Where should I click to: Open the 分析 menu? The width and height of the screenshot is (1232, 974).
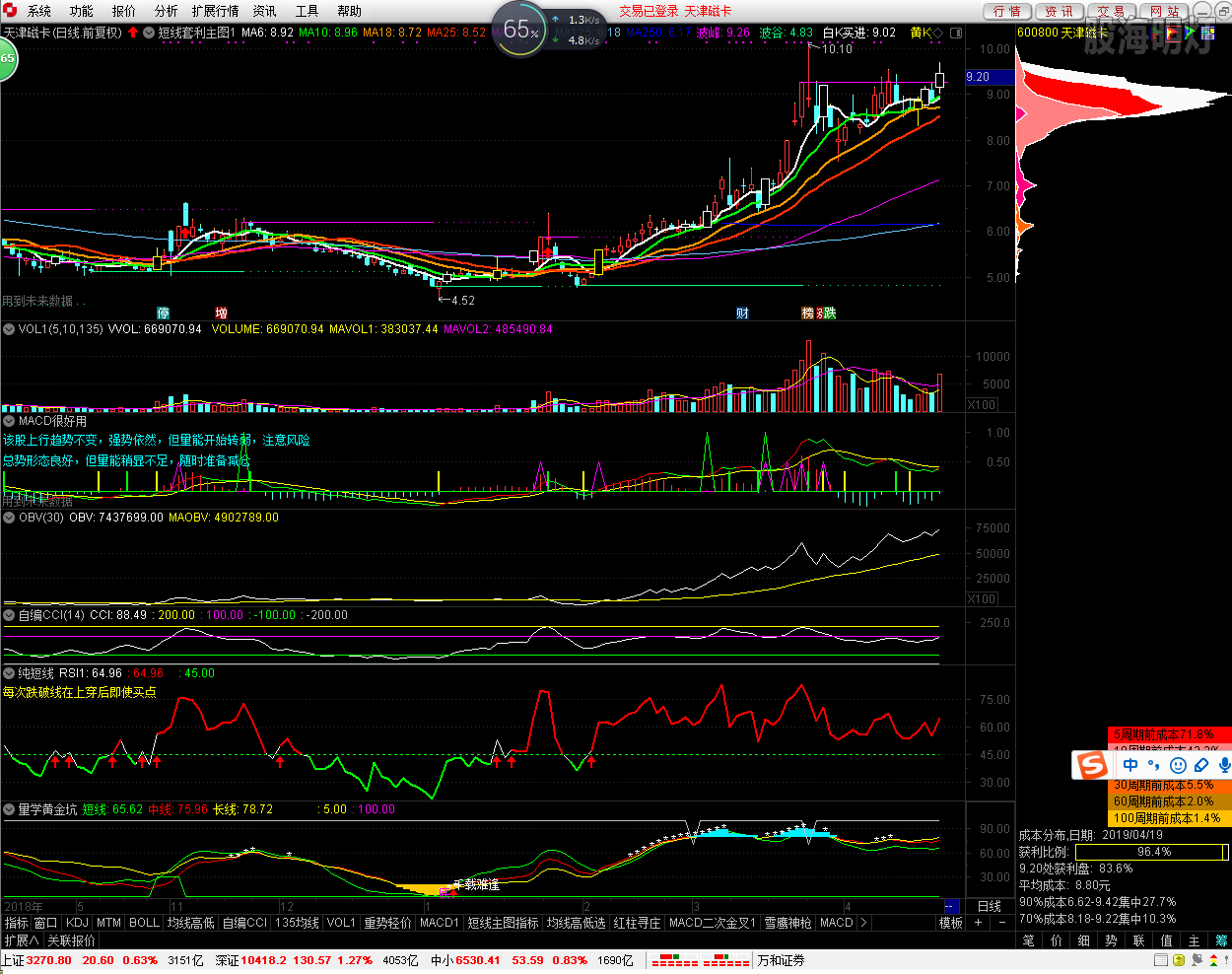tap(167, 11)
